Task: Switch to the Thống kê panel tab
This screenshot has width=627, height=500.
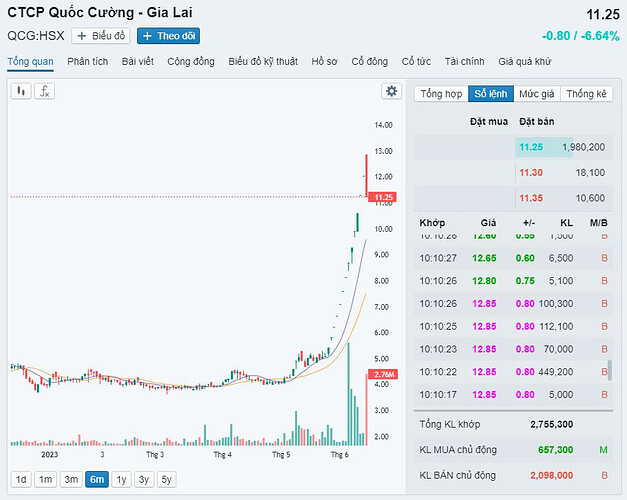Action: 586,94
